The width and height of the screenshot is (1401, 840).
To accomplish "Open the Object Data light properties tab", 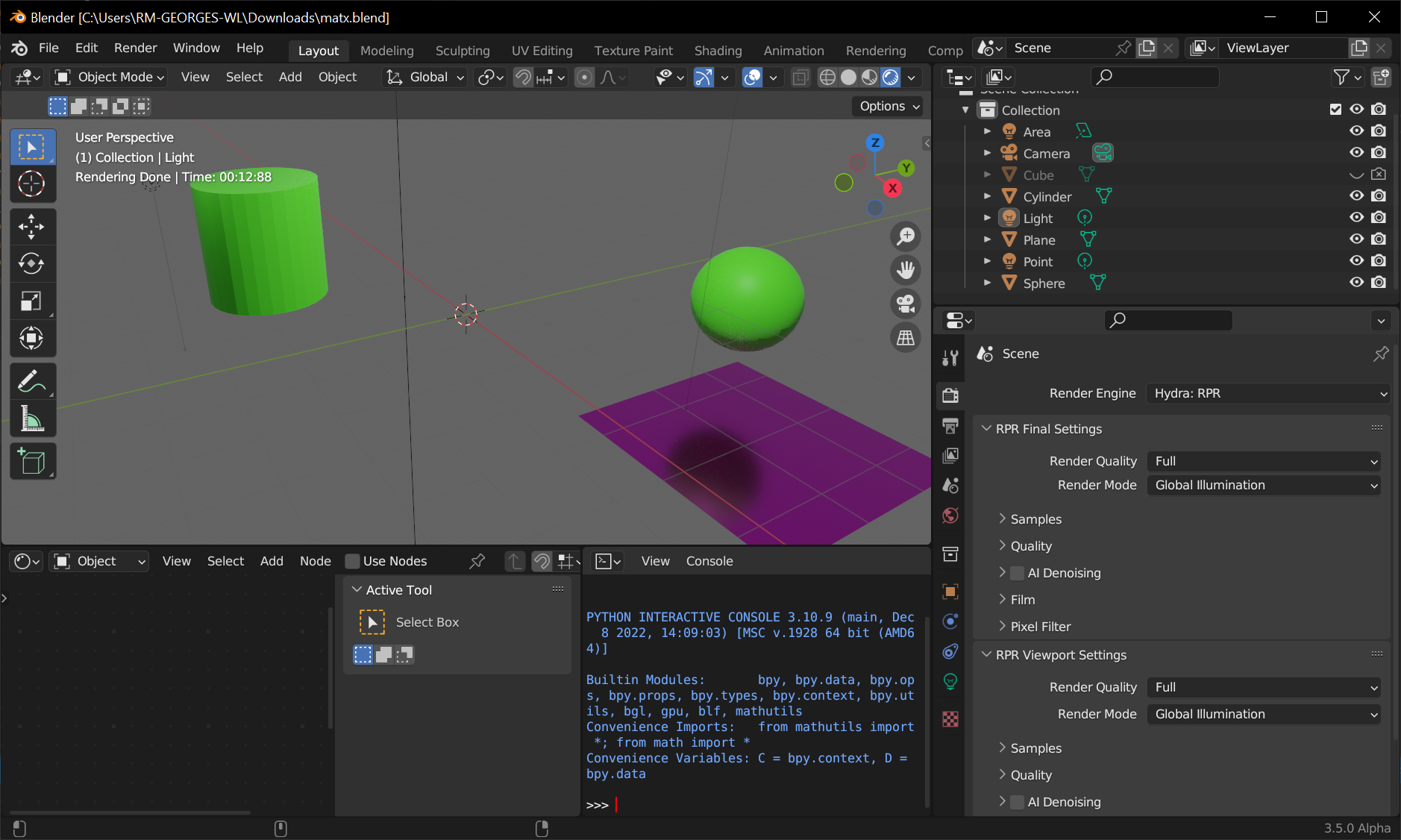I will (950, 682).
